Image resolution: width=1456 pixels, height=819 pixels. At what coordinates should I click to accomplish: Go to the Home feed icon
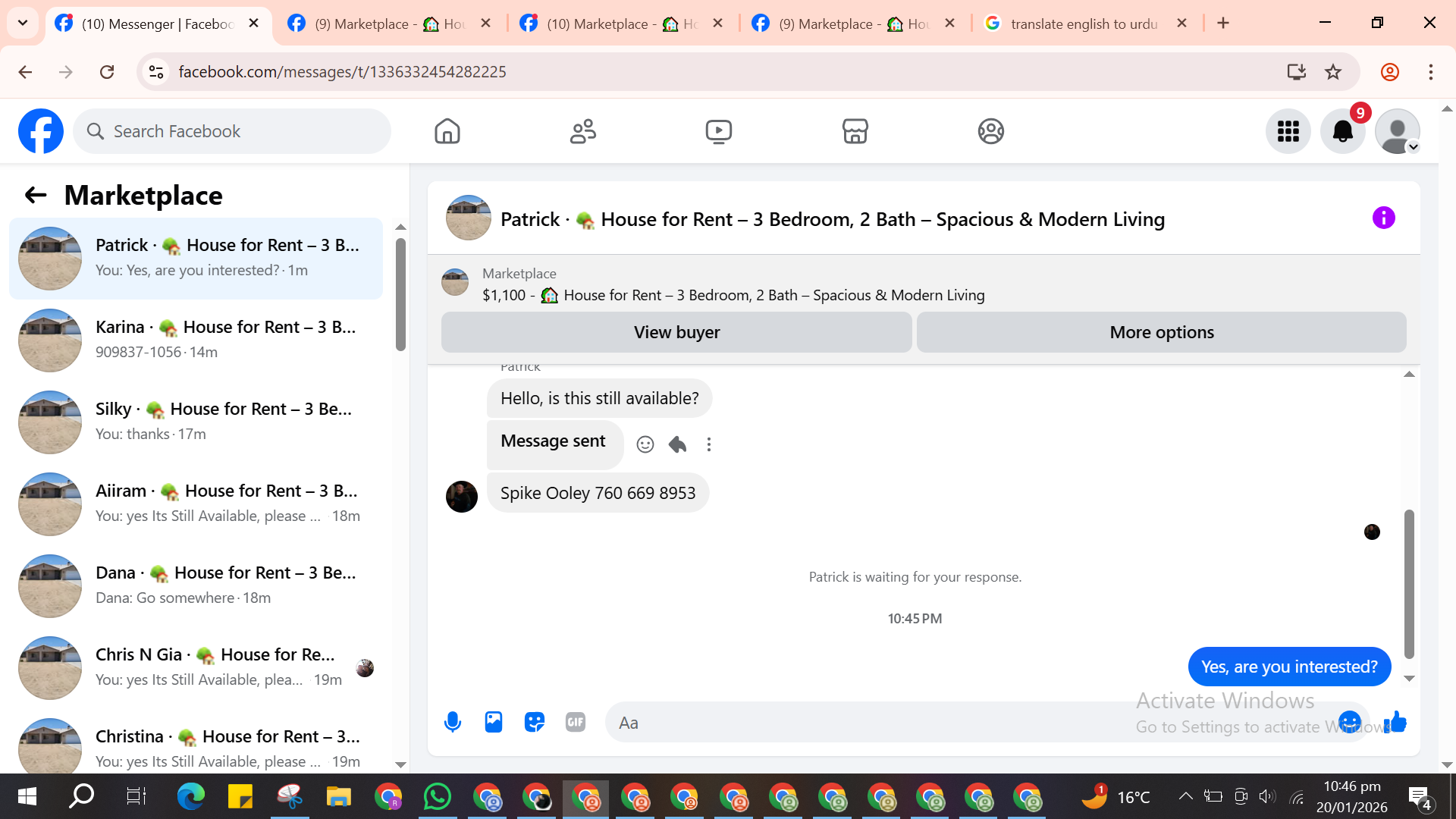[x=447, y=131]
